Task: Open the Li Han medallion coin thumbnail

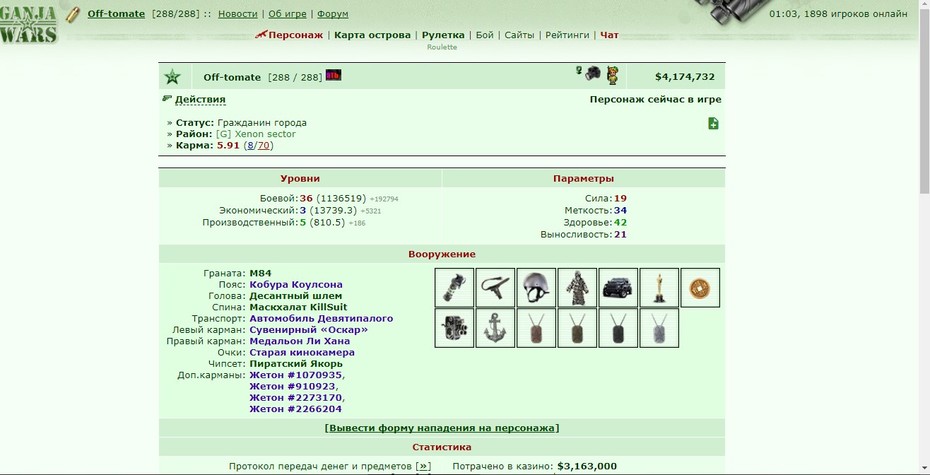Action: [x=700, y=288]
